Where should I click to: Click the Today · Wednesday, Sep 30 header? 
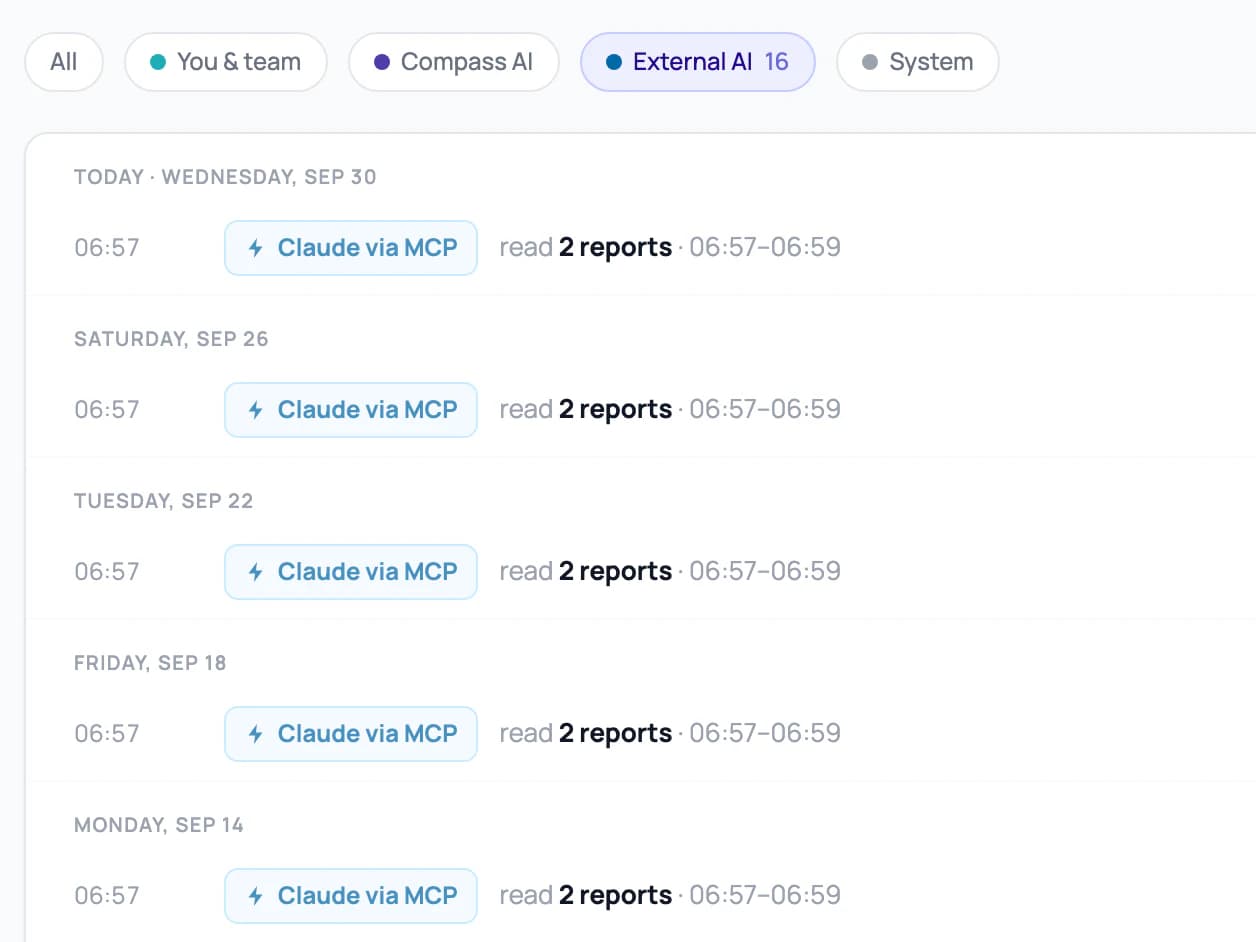225,177
